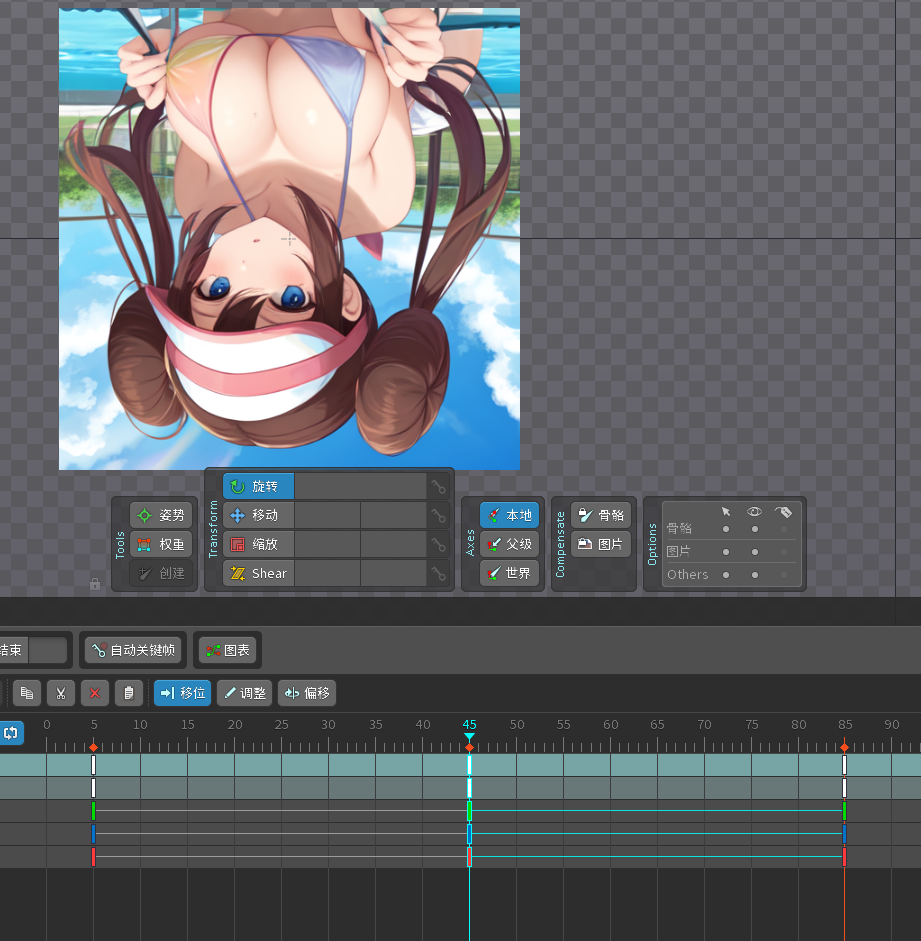
Task: Toggle the 骨骼 visibility option dot
Action: tap(755, 529)
